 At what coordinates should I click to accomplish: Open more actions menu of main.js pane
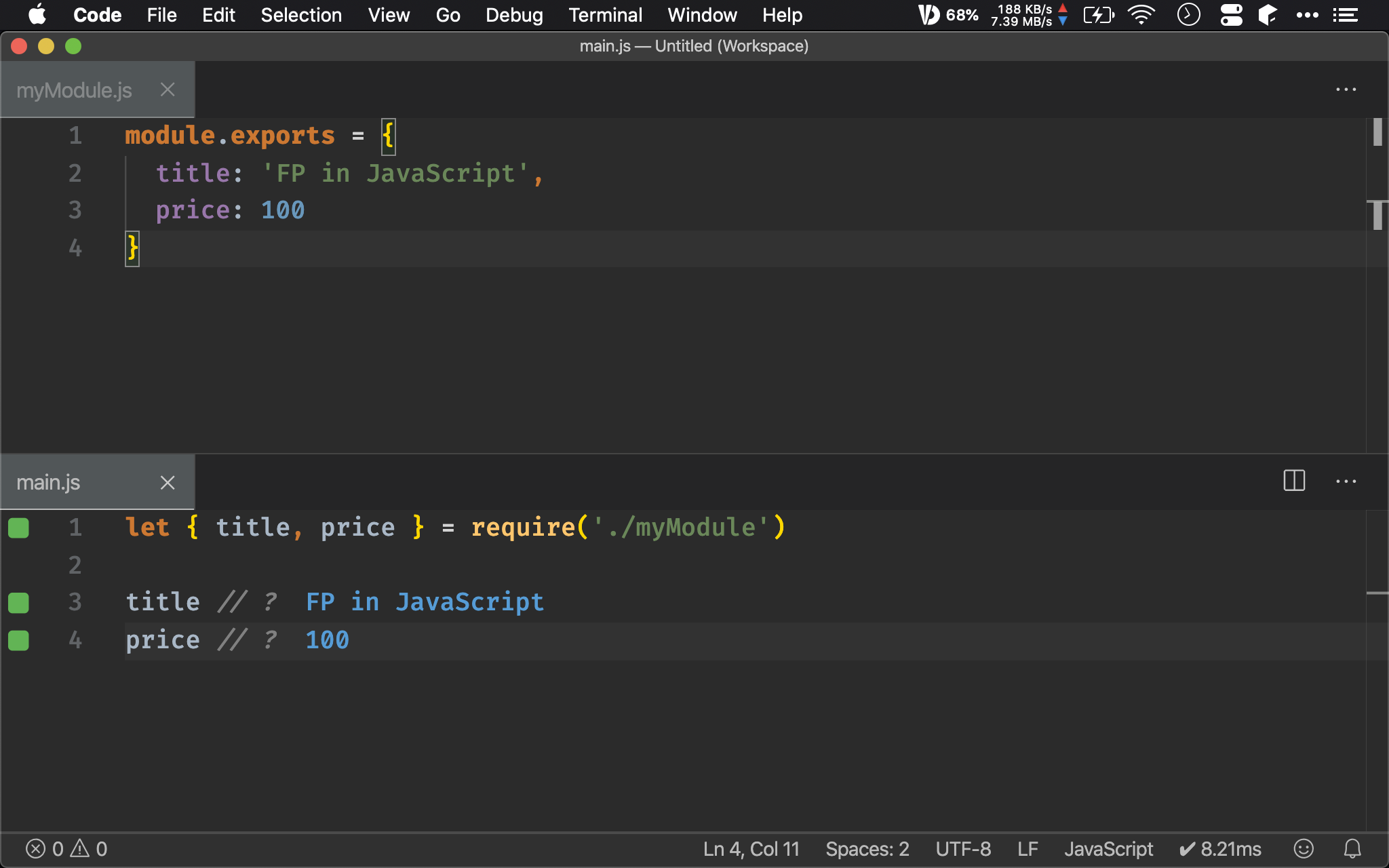coord(1346,481)
